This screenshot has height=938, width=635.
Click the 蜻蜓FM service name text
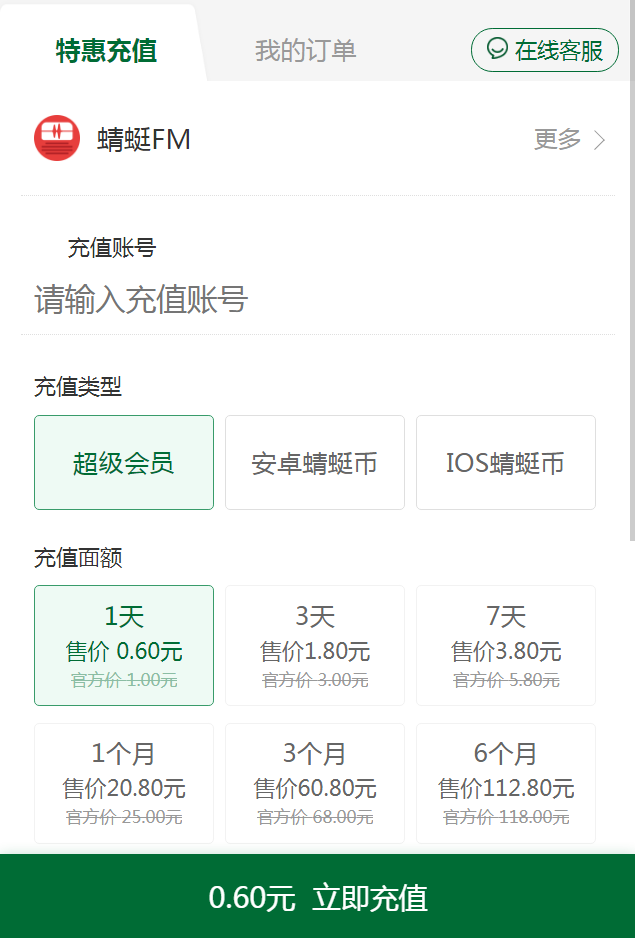pyautogui.click(x=144, y=140)
